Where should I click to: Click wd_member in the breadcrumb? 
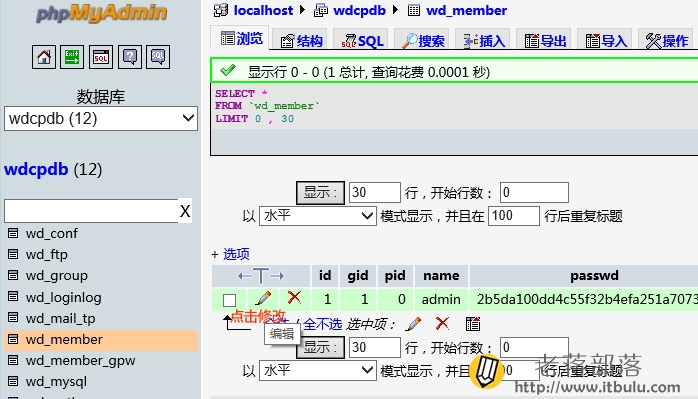click(467, 10)
